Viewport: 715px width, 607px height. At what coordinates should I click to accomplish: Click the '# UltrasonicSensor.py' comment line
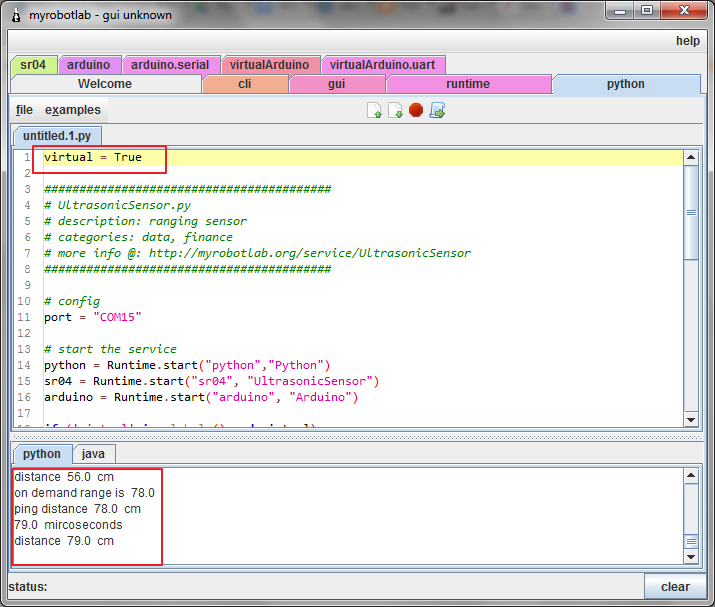pyautogui.click(x=118, y=205)
